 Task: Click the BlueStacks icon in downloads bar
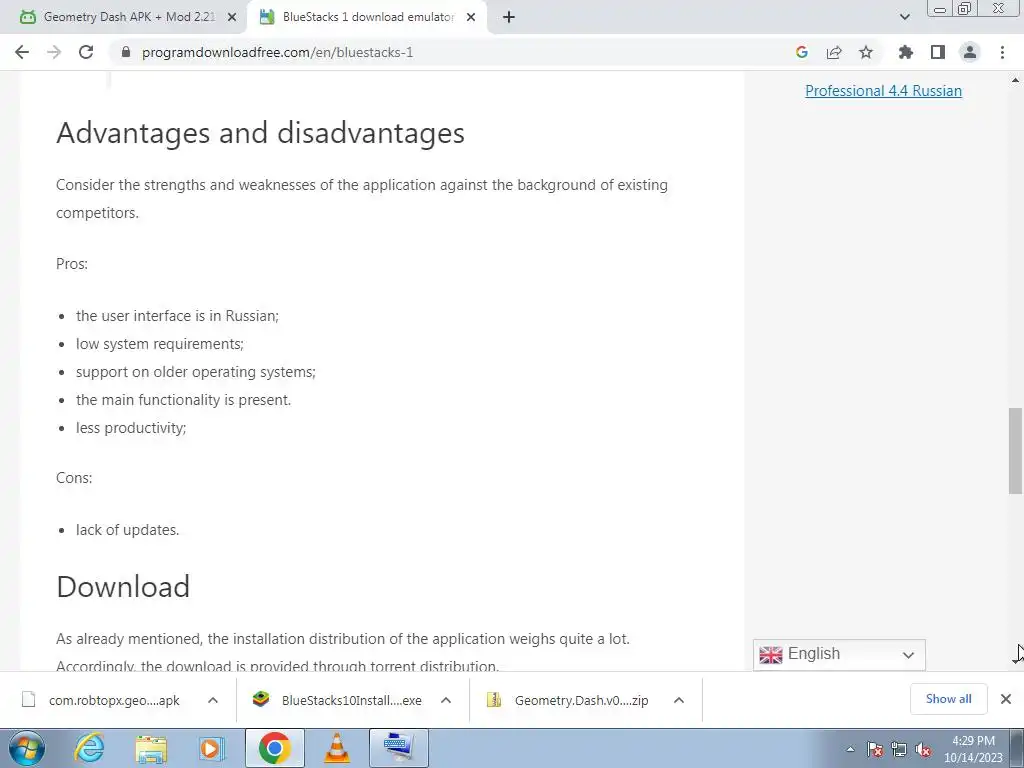[261, 699]
